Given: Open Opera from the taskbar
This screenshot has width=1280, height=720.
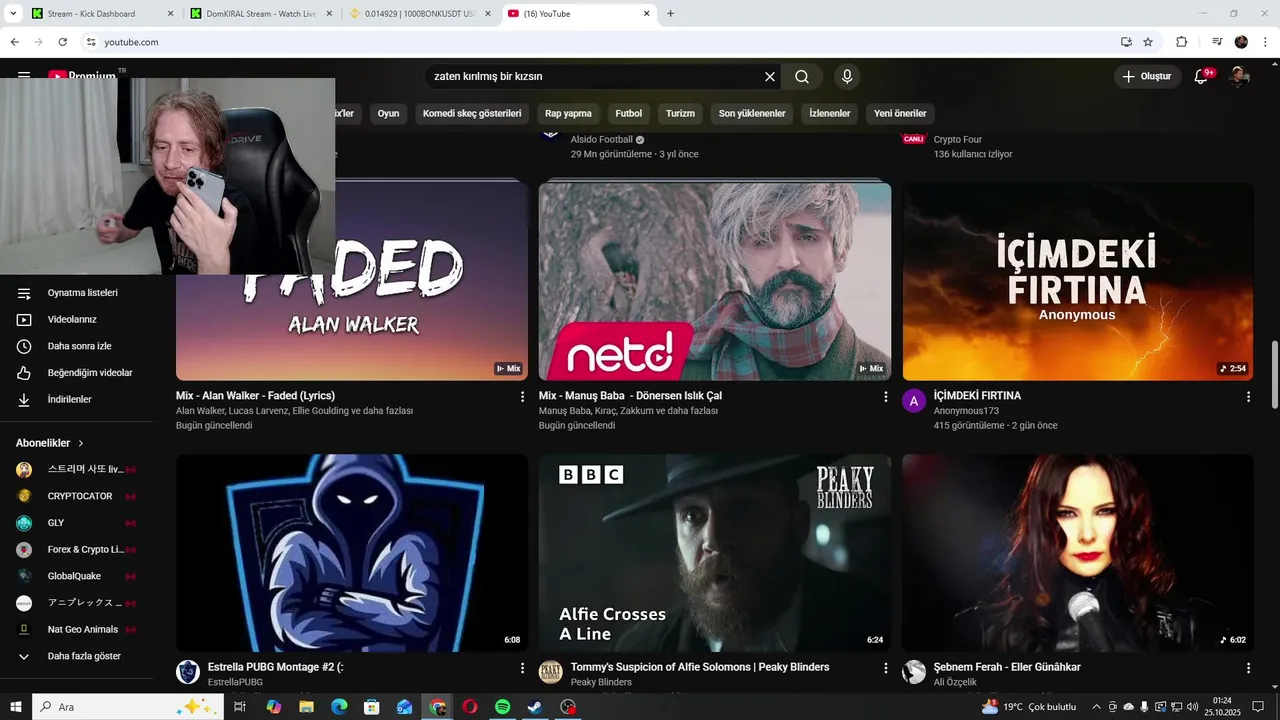Looking at the screenshot, I should 470,707.
